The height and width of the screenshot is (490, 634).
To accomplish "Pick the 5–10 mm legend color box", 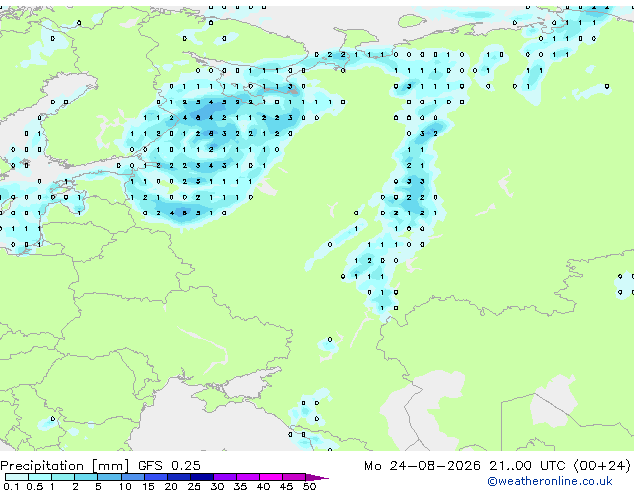I will [x=109, y=477].
